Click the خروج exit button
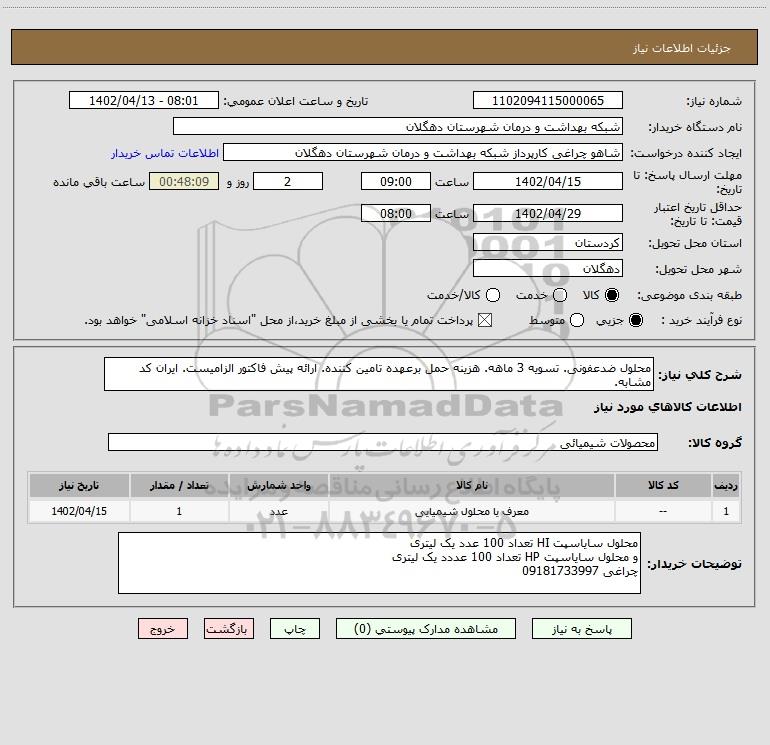This screenshot has height=745, width=770. 163,629
